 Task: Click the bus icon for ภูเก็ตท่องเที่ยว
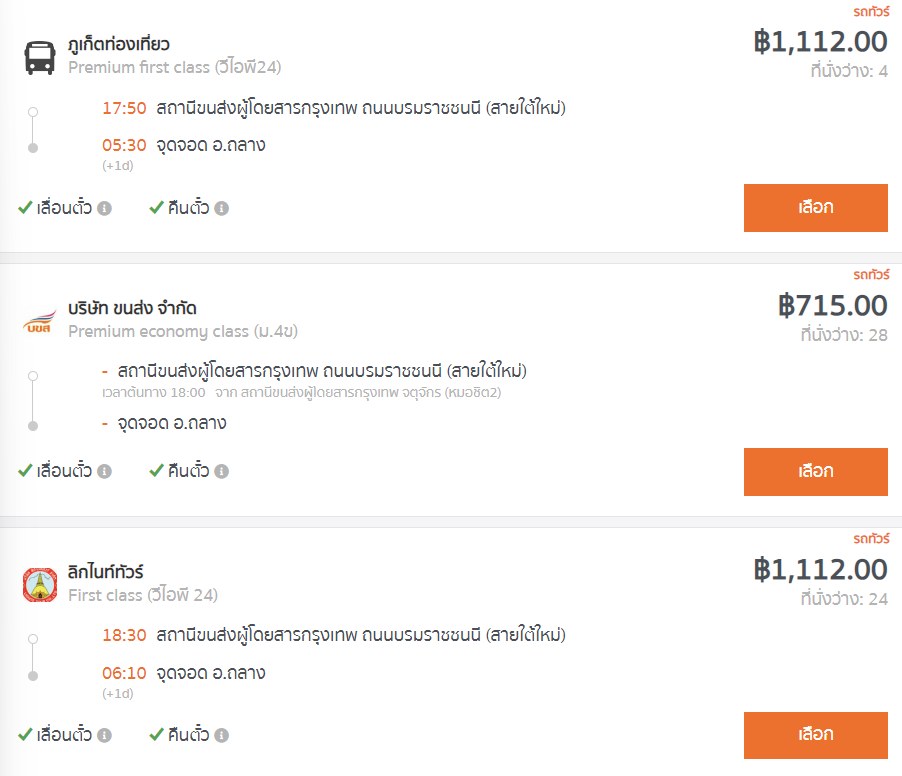[40, 58]
